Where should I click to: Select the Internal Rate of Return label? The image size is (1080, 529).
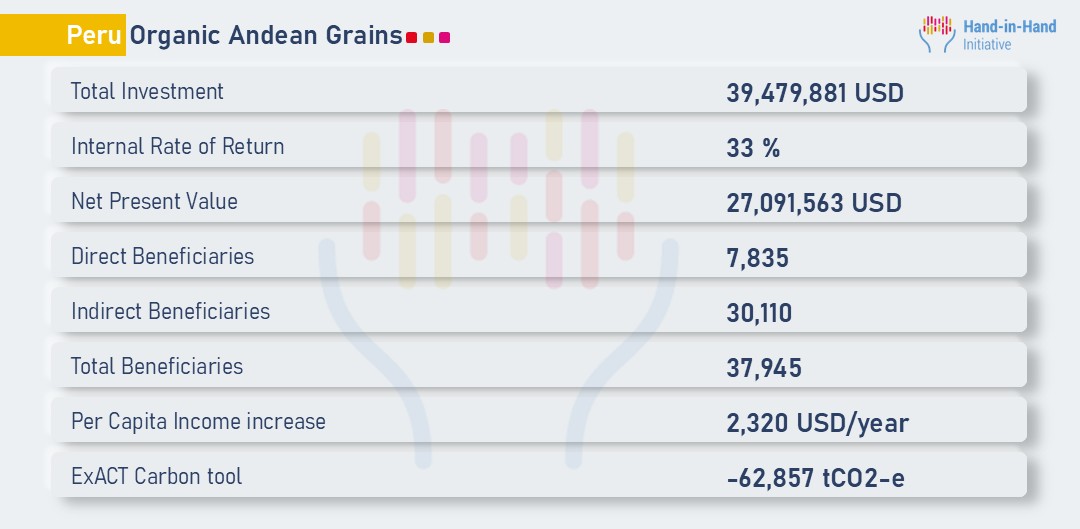[x=177, y=146]
